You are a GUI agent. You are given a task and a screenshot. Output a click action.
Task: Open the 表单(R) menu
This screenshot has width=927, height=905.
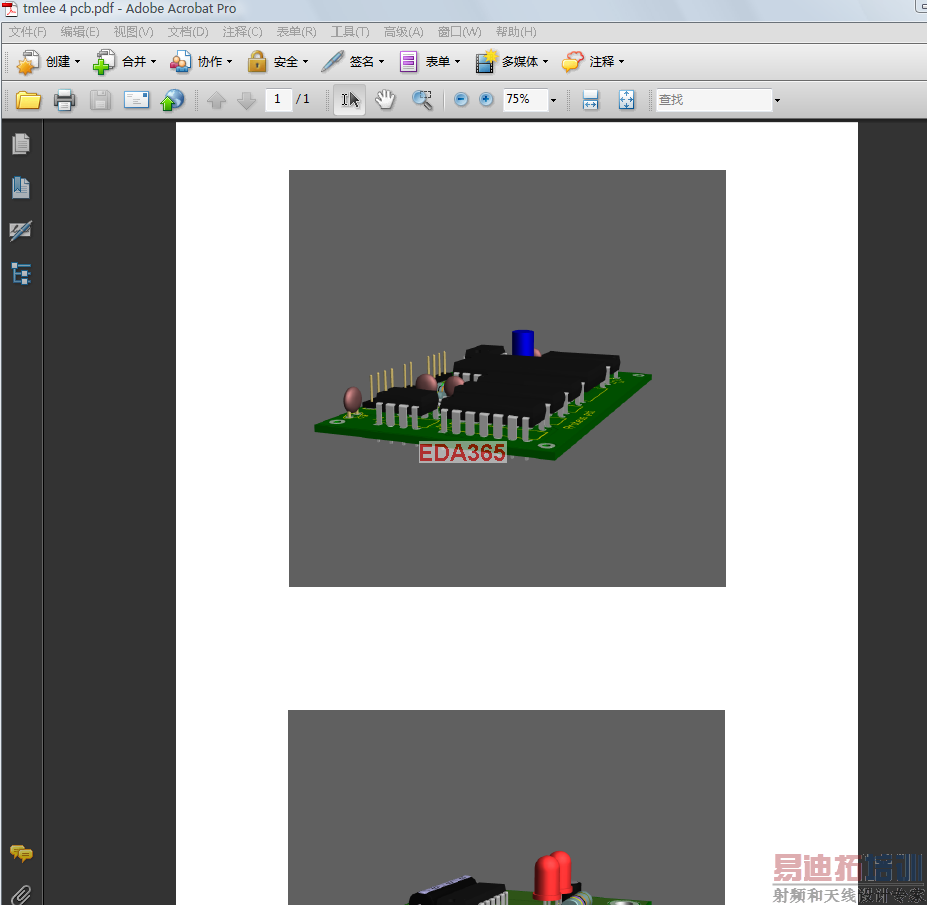click(x=296, y=32)
